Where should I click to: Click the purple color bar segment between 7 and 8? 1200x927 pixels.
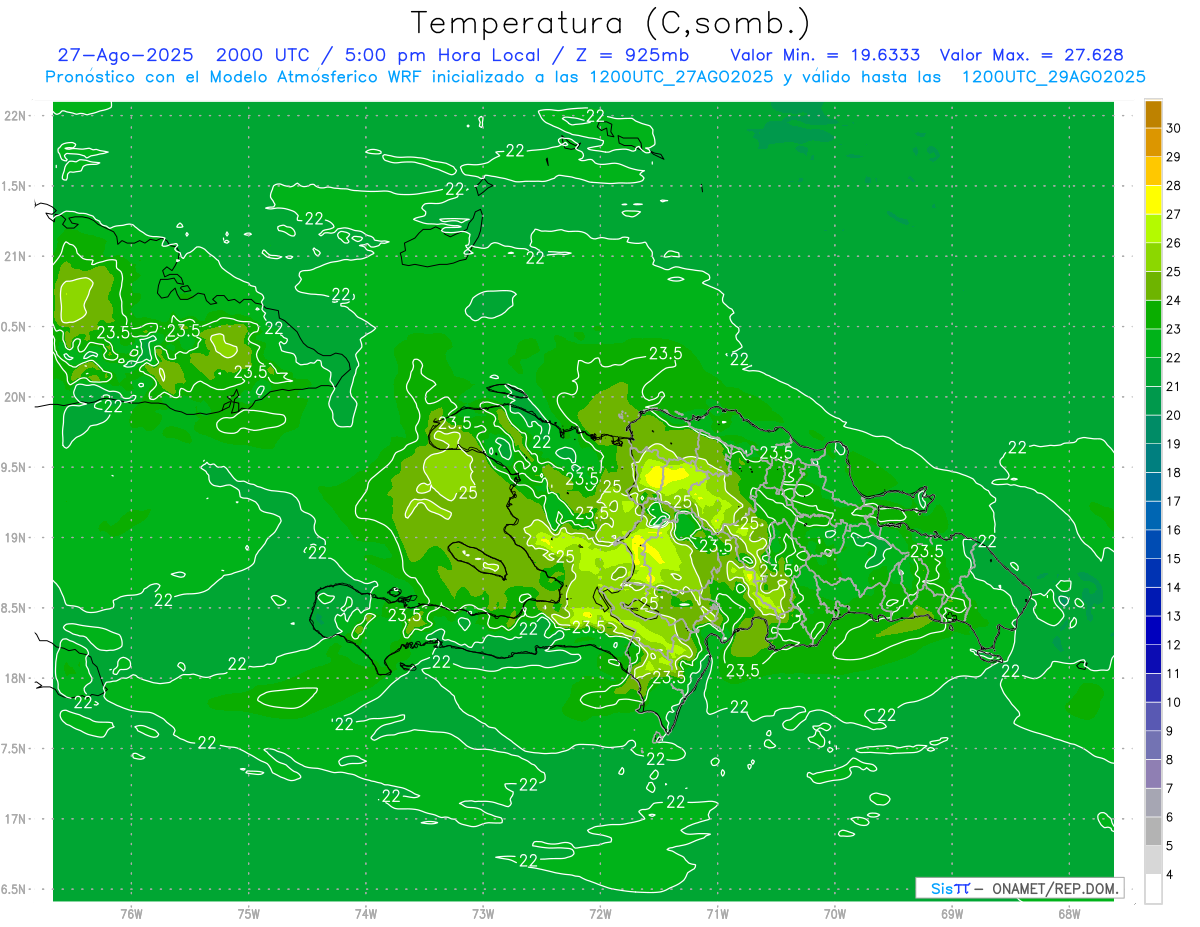coord(1153,774)
